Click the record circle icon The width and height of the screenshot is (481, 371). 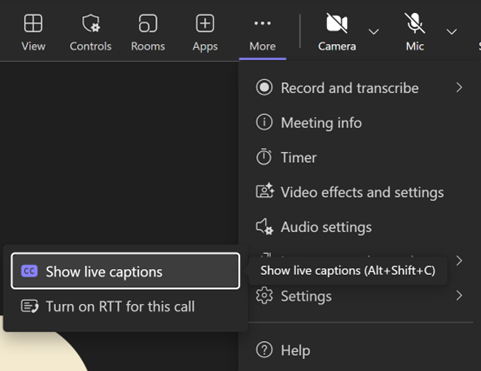[264, 87]
